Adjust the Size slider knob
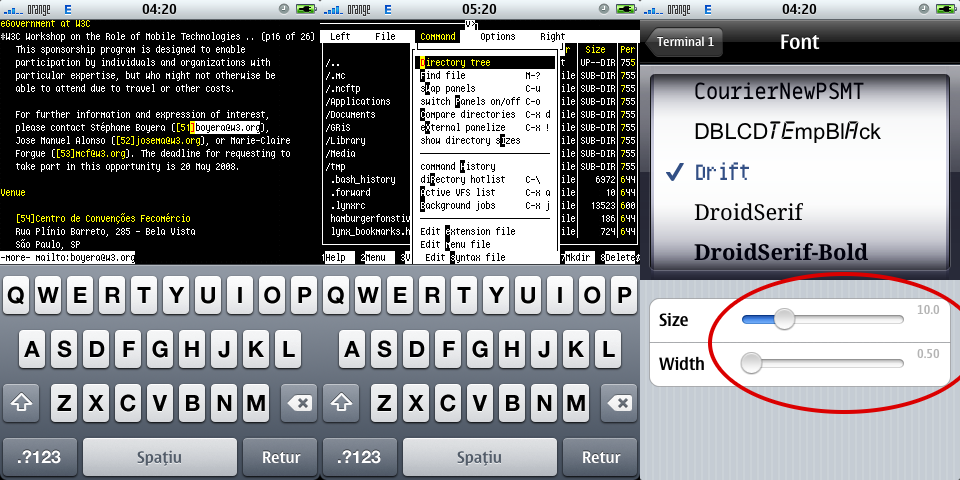The height and width of the screenshot is (480, 960). (x=784, y=319)
